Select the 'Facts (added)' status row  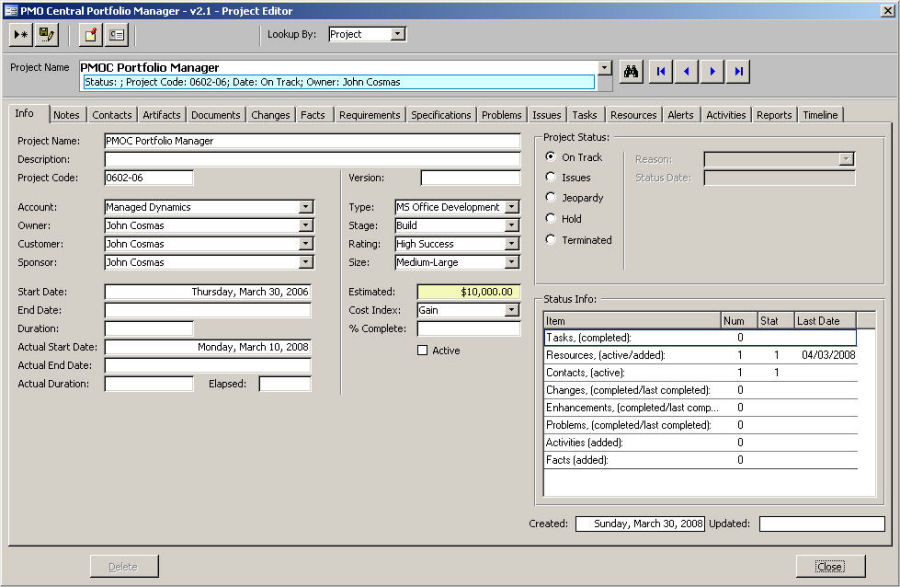point(700,460)
